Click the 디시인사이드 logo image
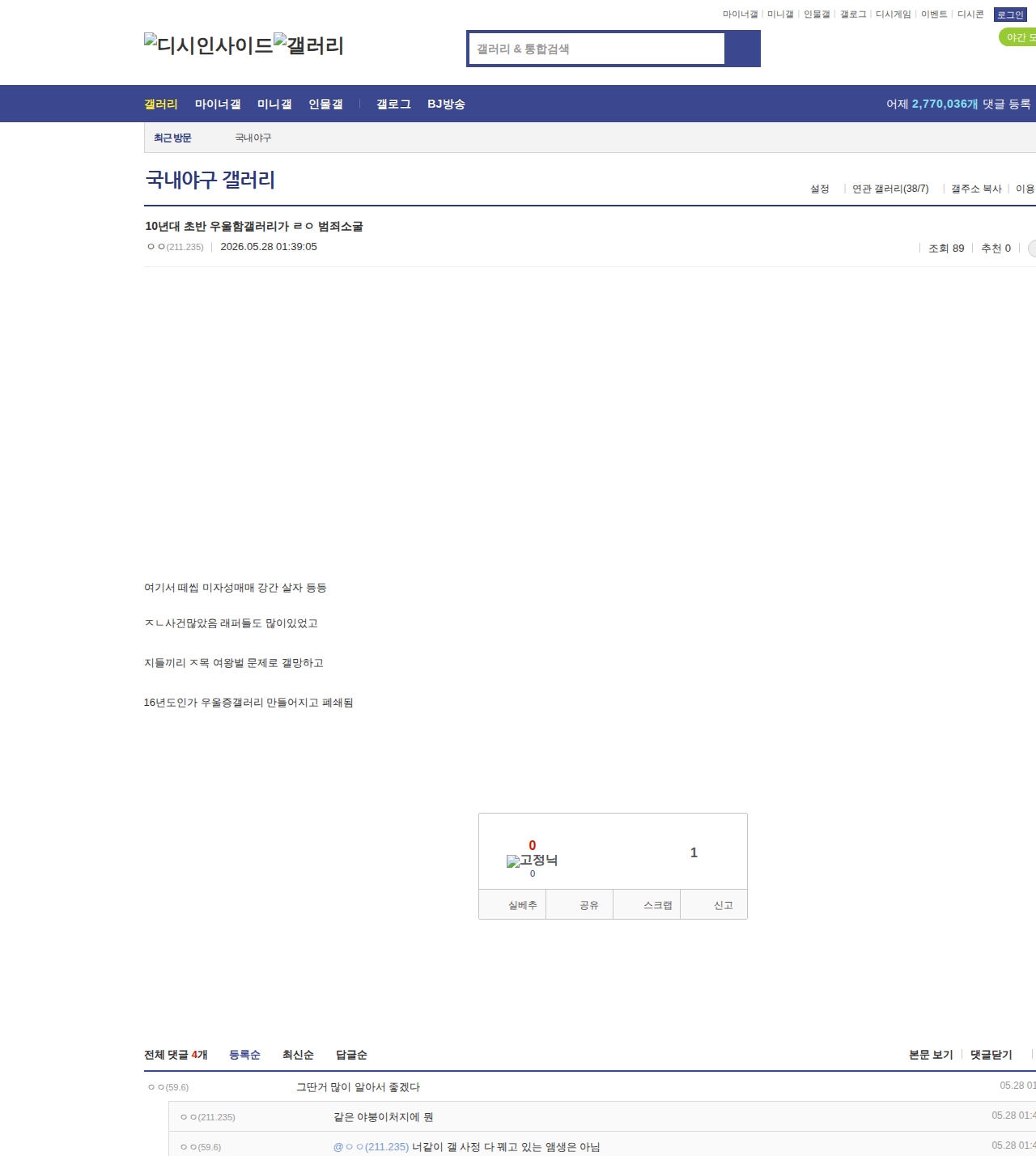 click(209, 45)
